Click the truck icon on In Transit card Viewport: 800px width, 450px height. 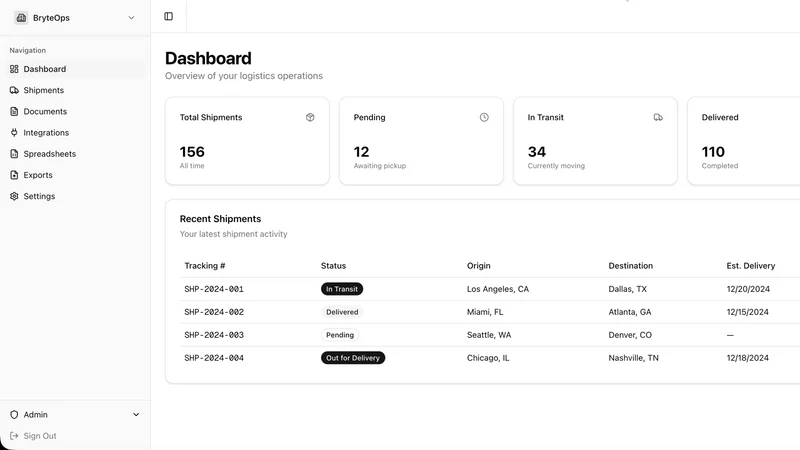pyautogui.click(x=658, y=117)
